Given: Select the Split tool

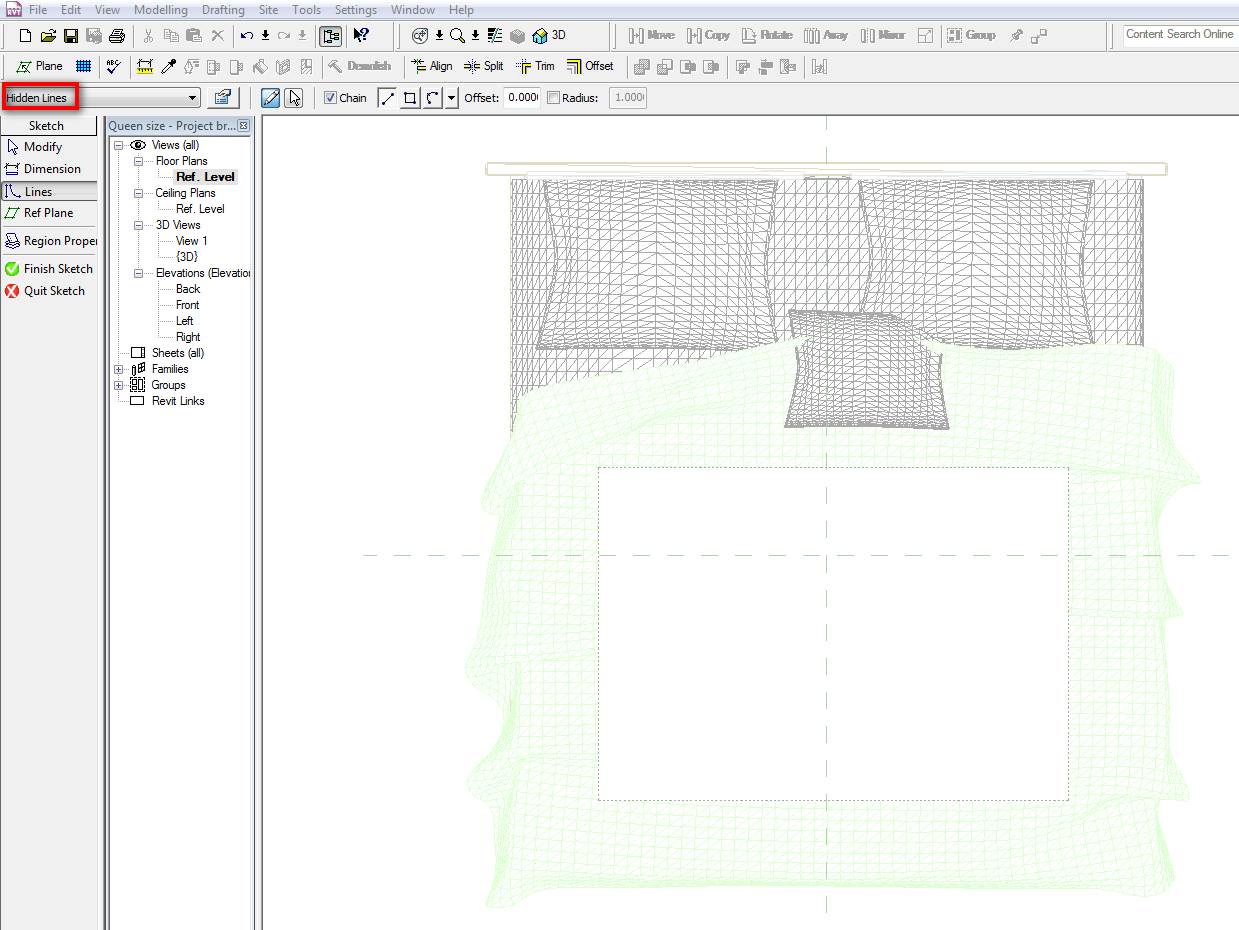Looking at the screenshot, I should [484, 67].
